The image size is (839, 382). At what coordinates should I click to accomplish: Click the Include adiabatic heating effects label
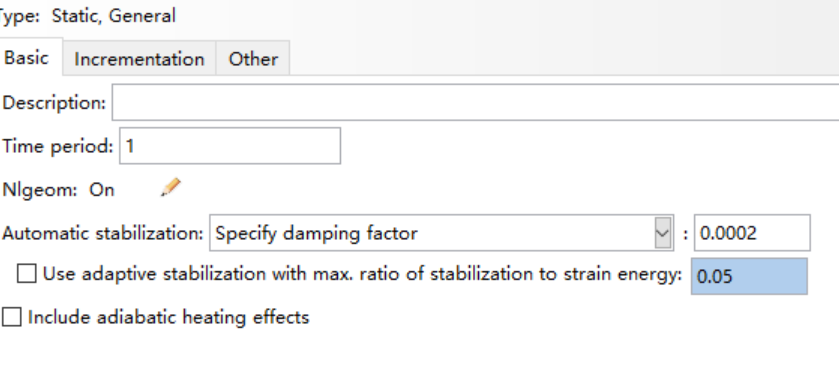(x=169, y=317)
